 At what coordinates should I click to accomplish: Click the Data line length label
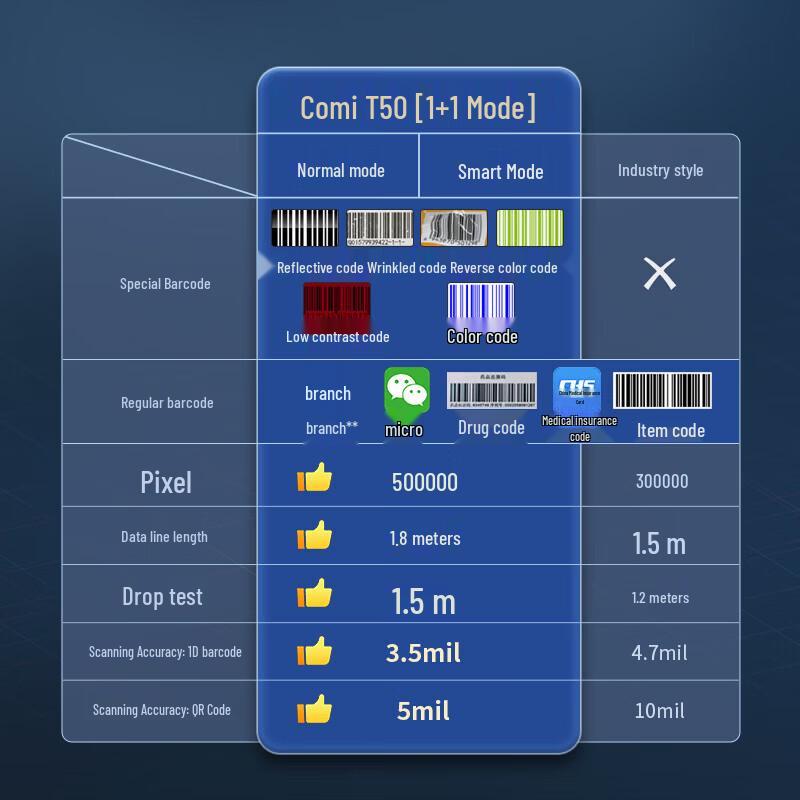[164, 537]
